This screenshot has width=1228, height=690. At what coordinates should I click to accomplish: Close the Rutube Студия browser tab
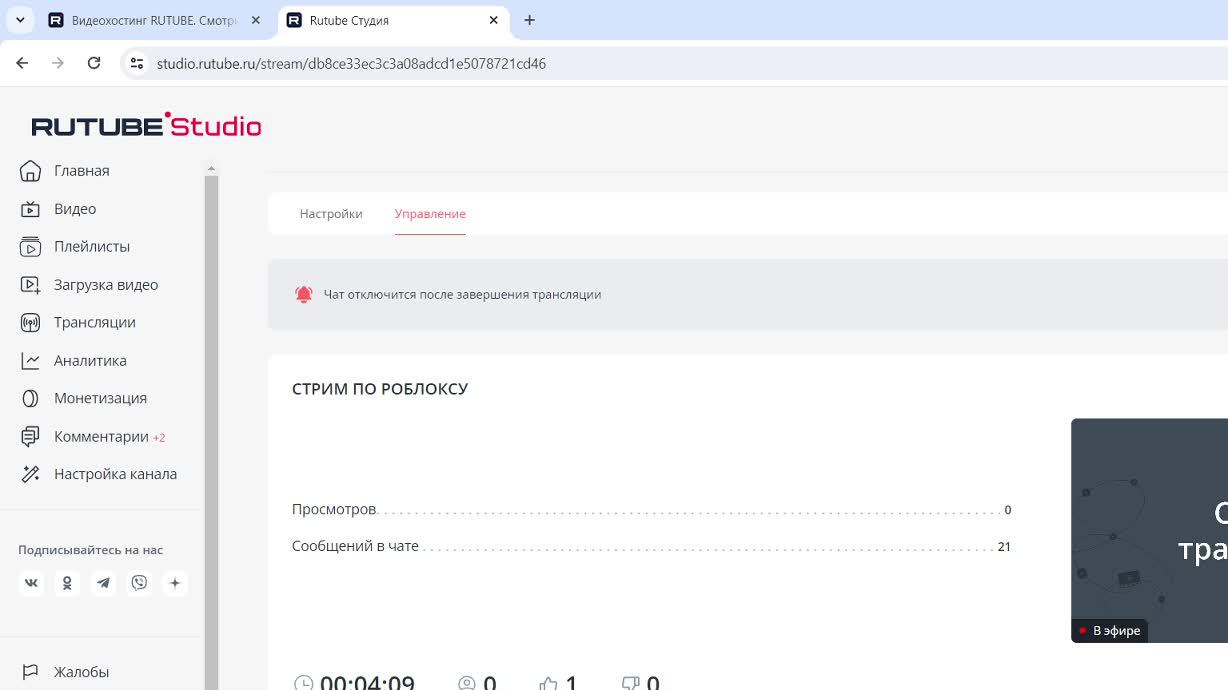point(494,20)
